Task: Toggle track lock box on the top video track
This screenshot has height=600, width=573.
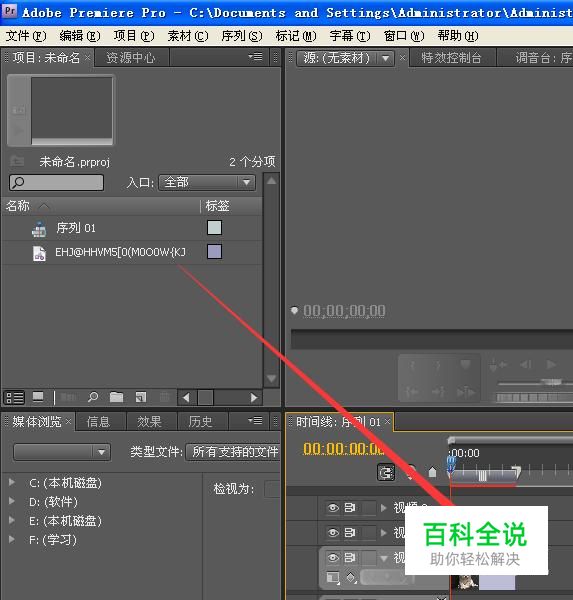Action: [x=369, y=508]
